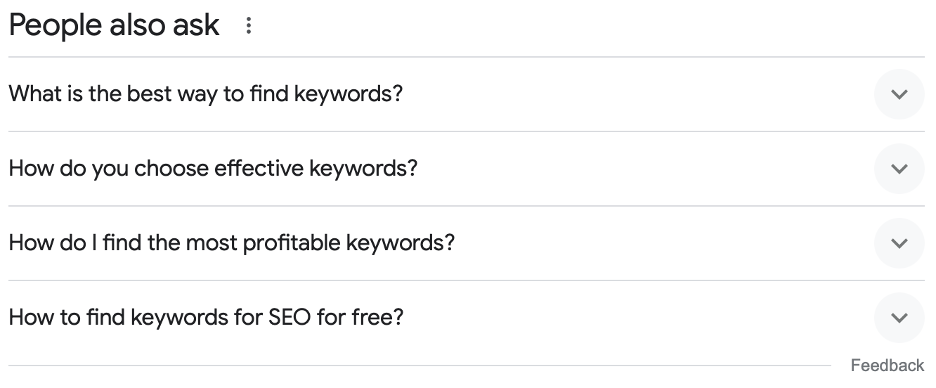The image size is (936, 388).
Task: Expand "What is the best way to find keywords?"
Action: 466,94
